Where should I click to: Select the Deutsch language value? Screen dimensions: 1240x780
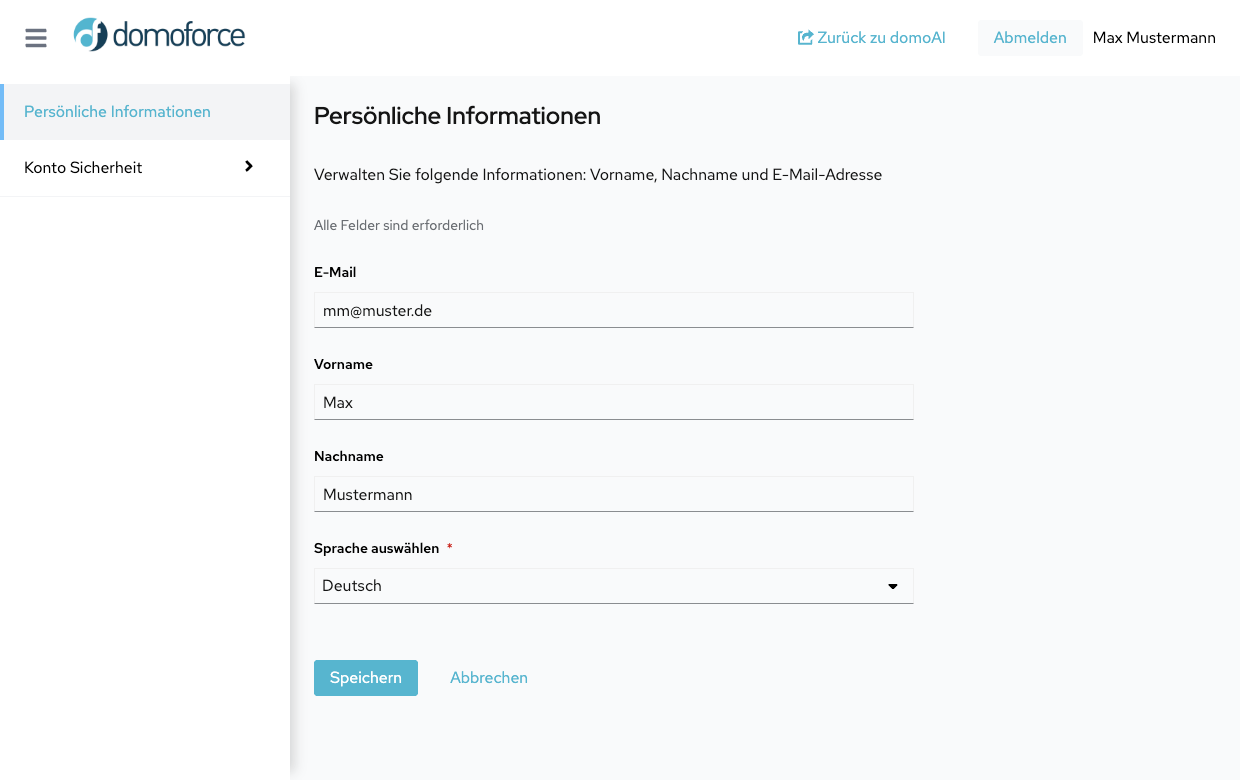pos(351,586)
